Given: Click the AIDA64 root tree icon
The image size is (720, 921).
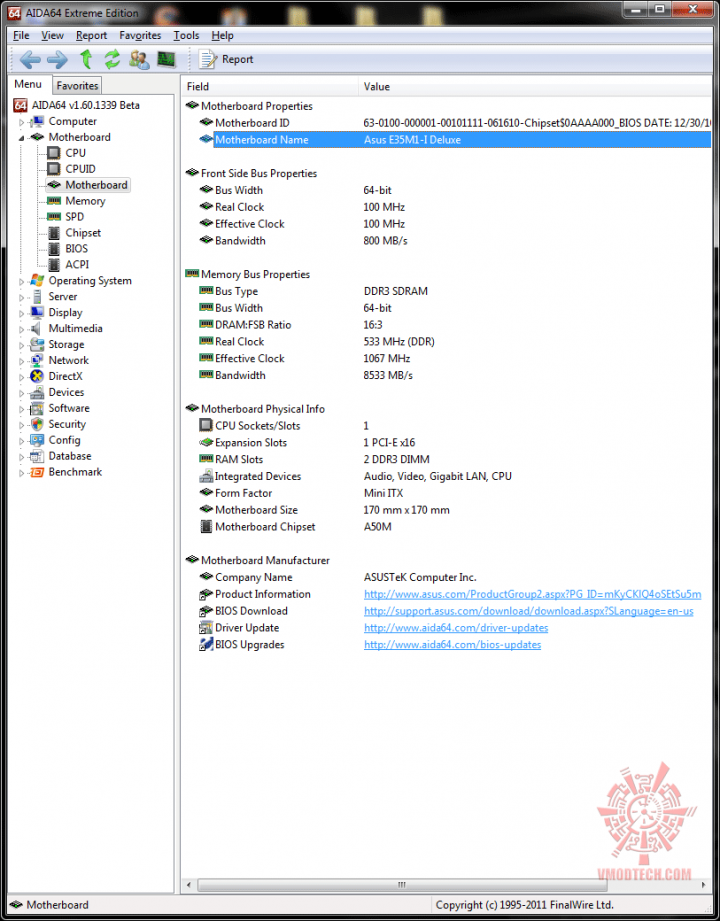Looking at the screenshot, I should tap(21, 106).
